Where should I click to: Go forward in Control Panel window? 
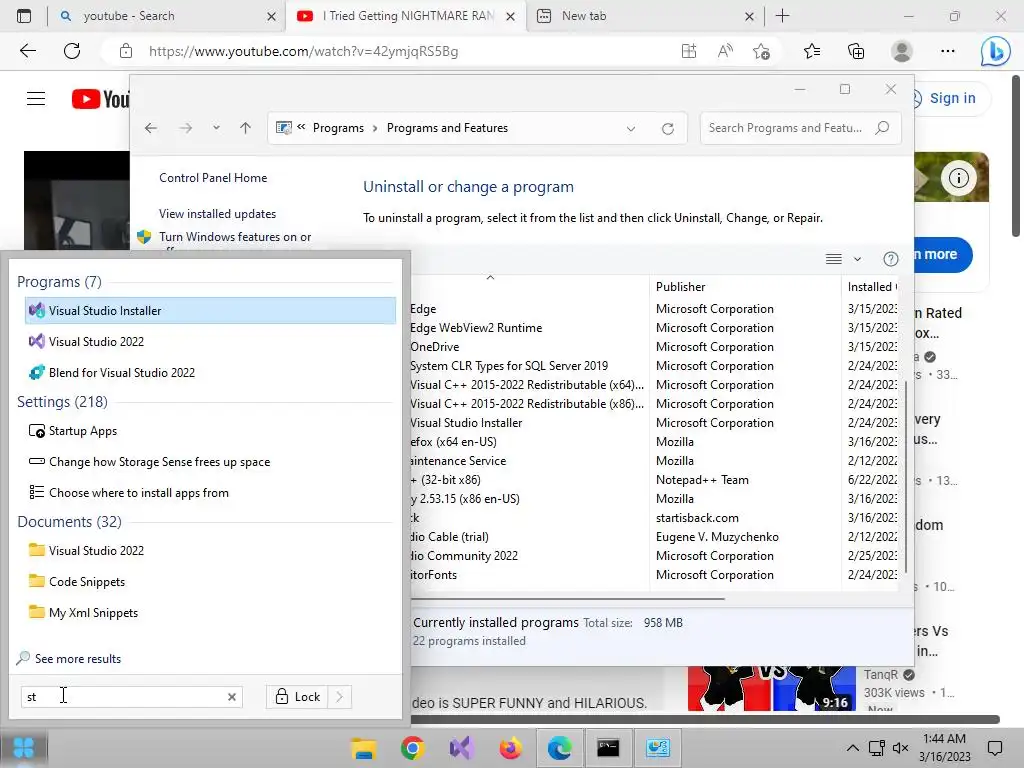[x=186, y=128]
